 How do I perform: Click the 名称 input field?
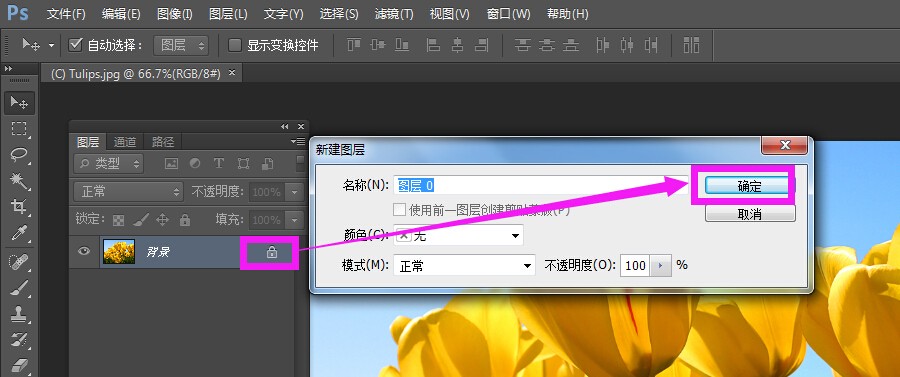(540, 185)
